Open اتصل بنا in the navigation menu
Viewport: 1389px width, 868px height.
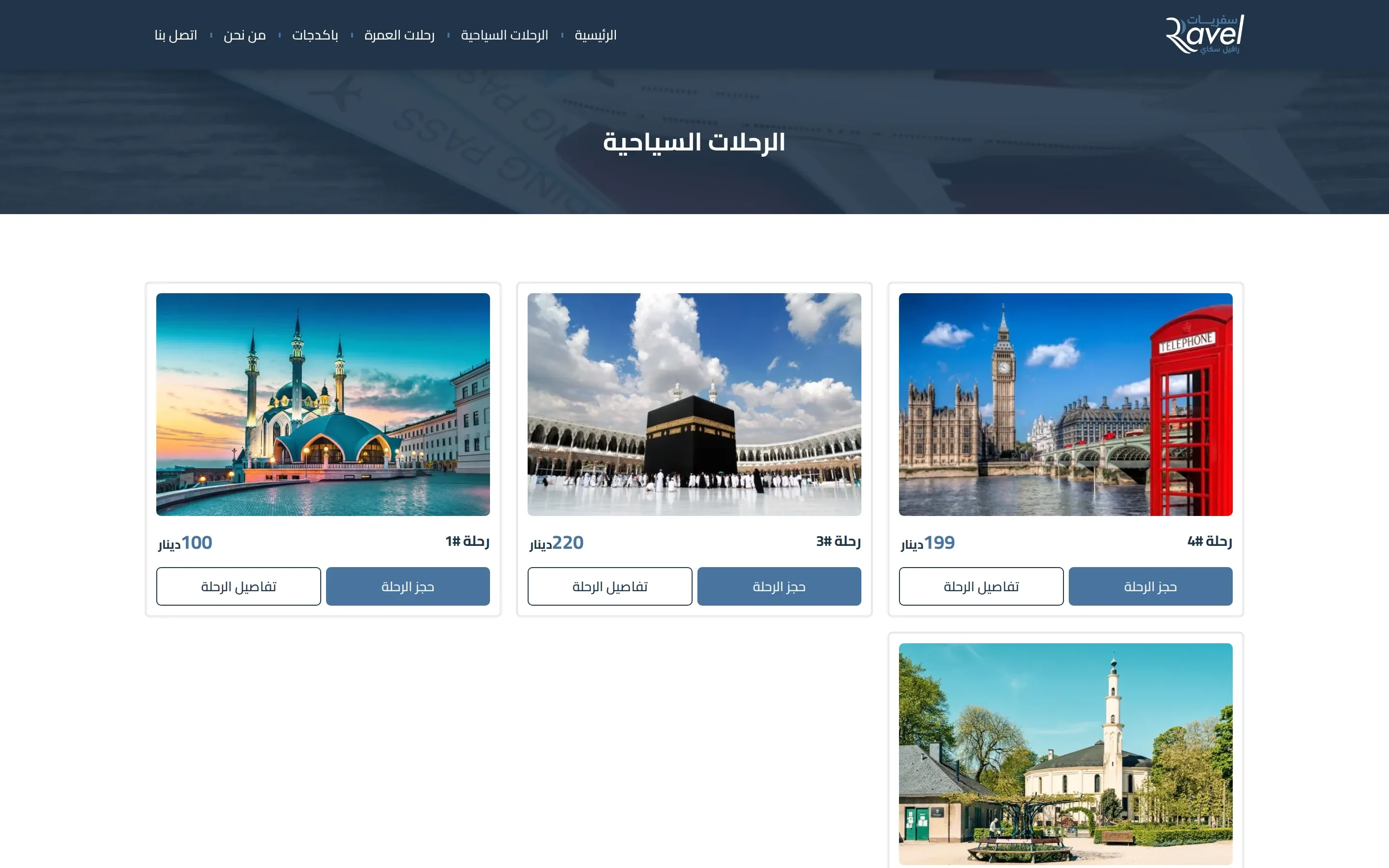click(176, 35)
